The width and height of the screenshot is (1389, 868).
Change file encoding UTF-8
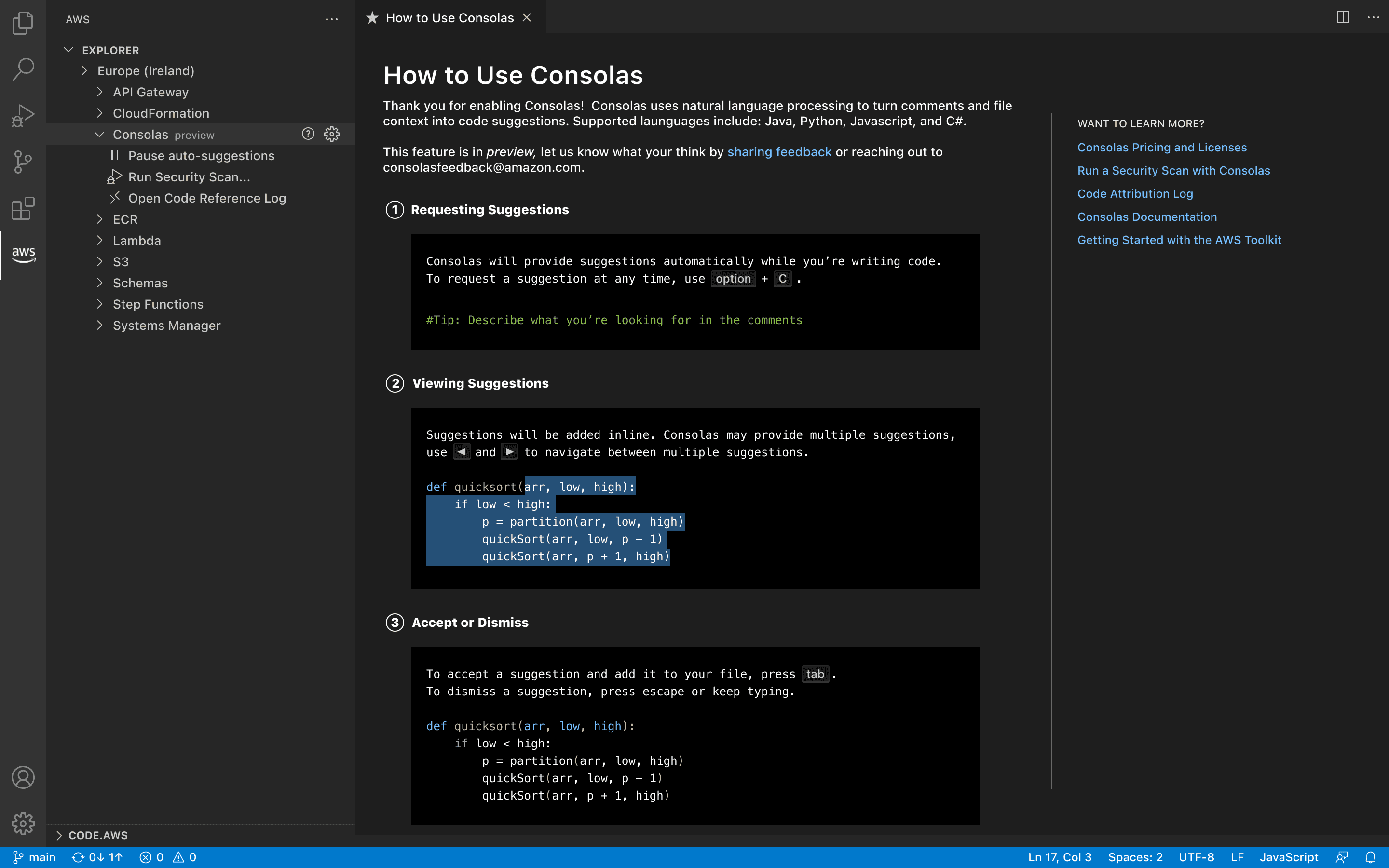[1196, 857]
